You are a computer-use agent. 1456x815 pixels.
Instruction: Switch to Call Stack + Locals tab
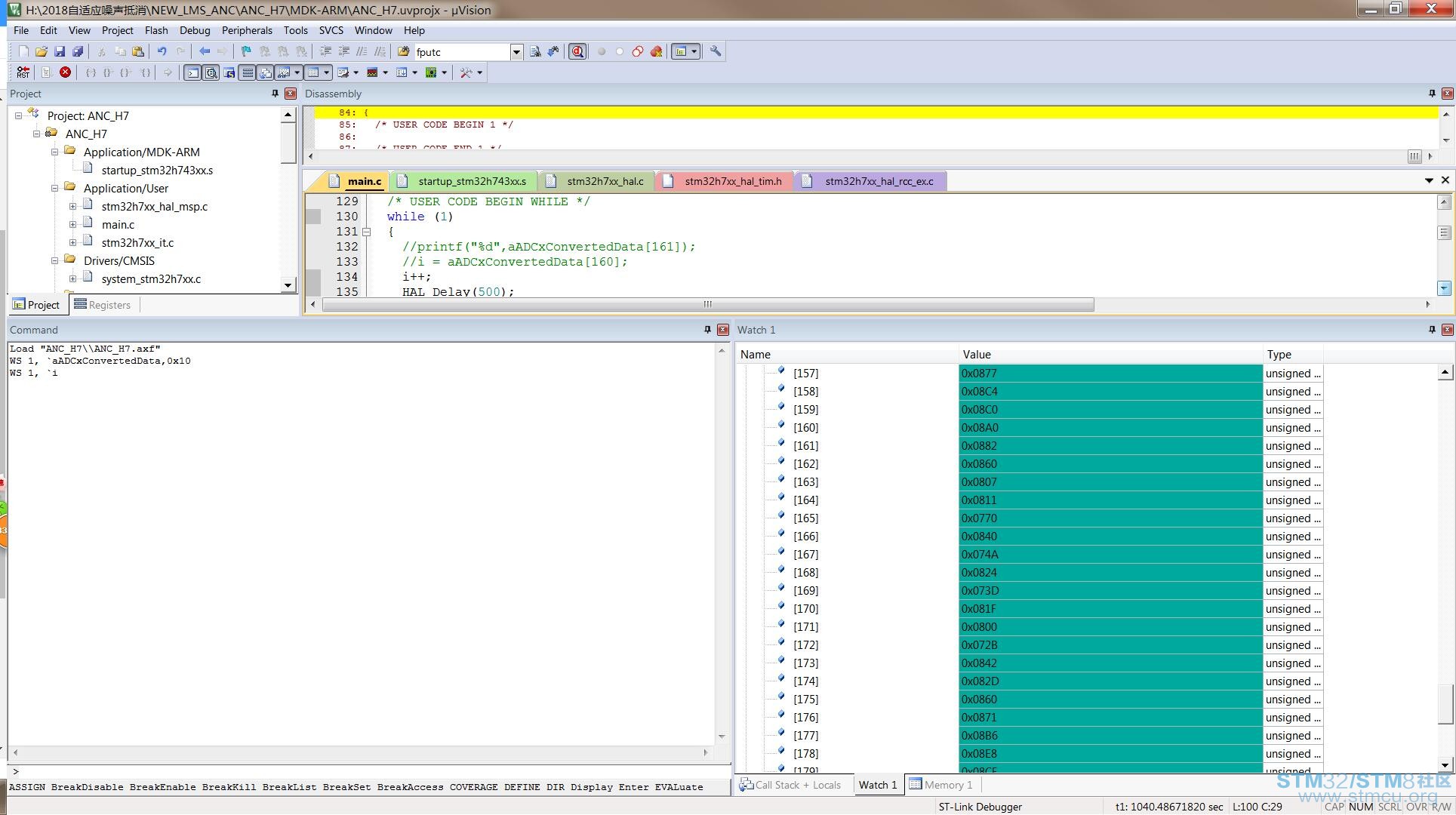790,785
